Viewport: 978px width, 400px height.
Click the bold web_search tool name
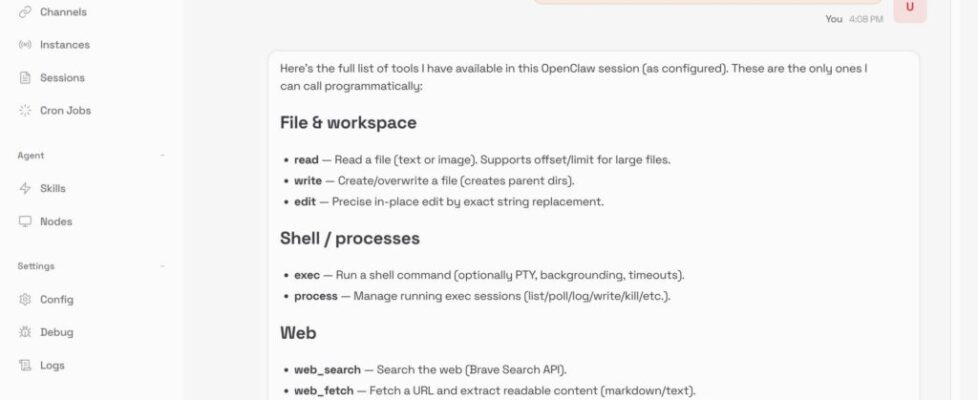pos(327,370)
